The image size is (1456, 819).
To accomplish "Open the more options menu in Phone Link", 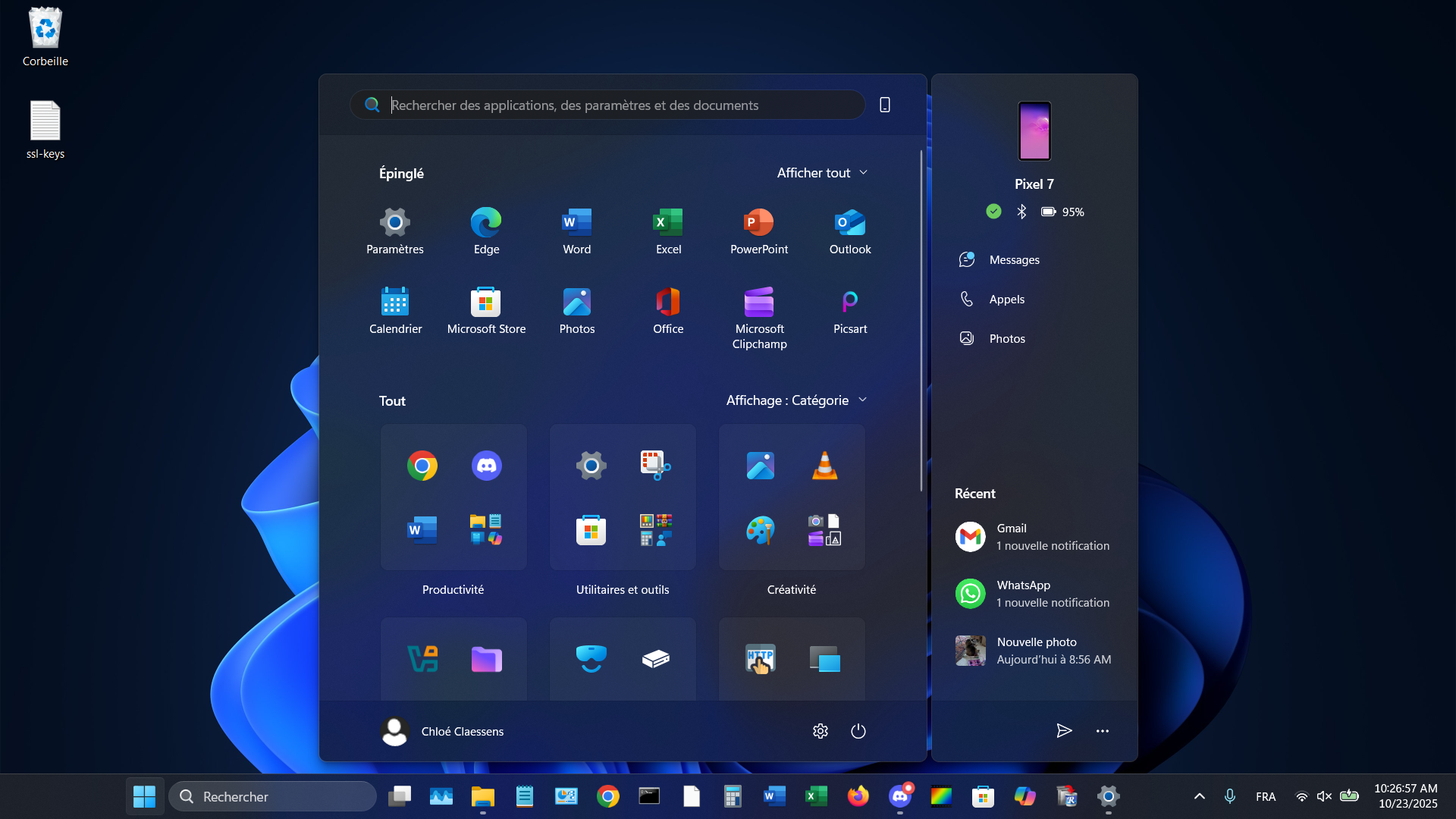I will tap(1102, 731).
